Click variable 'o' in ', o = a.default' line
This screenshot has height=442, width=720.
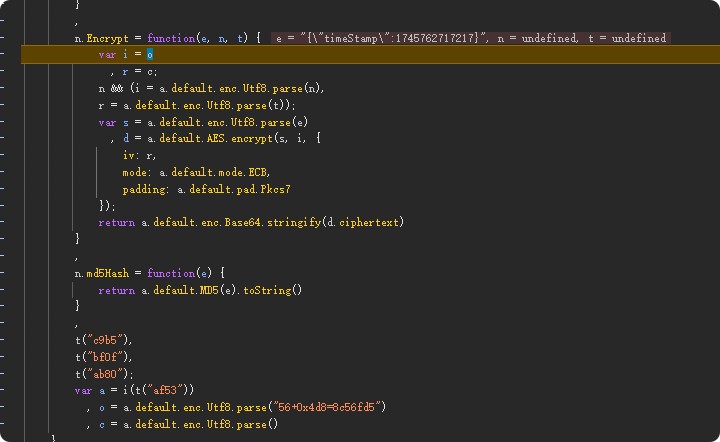point(102,408)
